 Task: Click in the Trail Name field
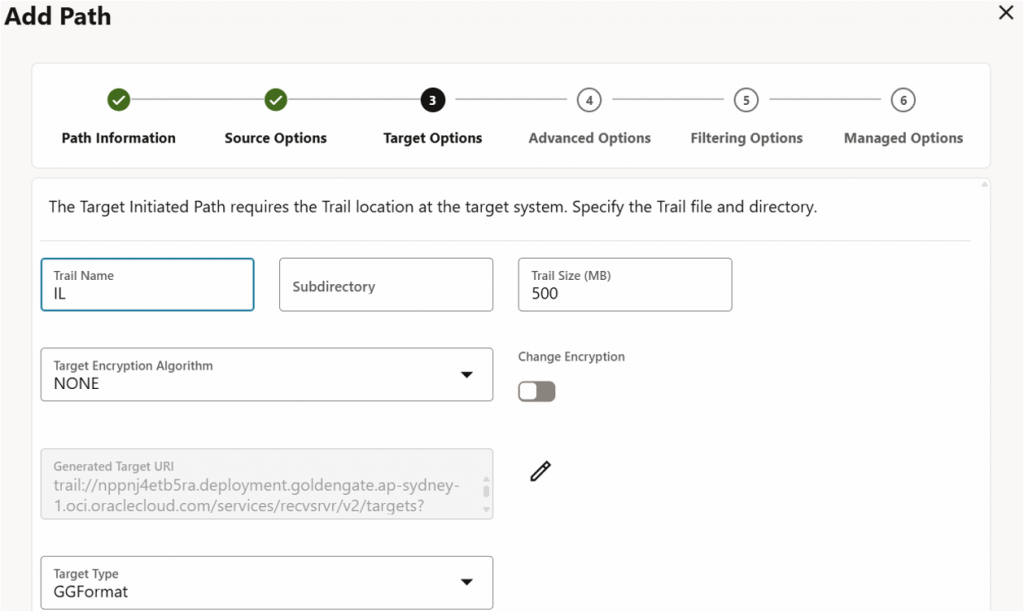pyautogui.click(x=147, y=285)
